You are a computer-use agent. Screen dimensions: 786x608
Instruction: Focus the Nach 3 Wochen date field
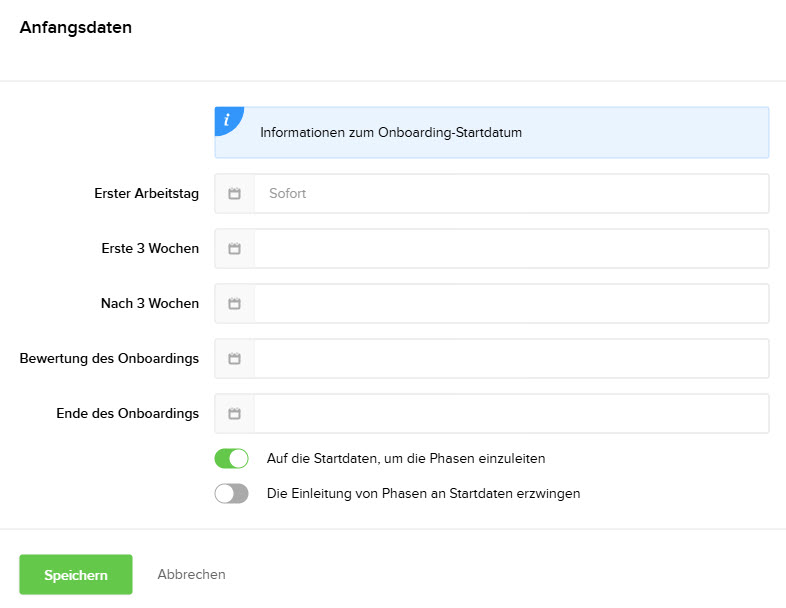511,304
